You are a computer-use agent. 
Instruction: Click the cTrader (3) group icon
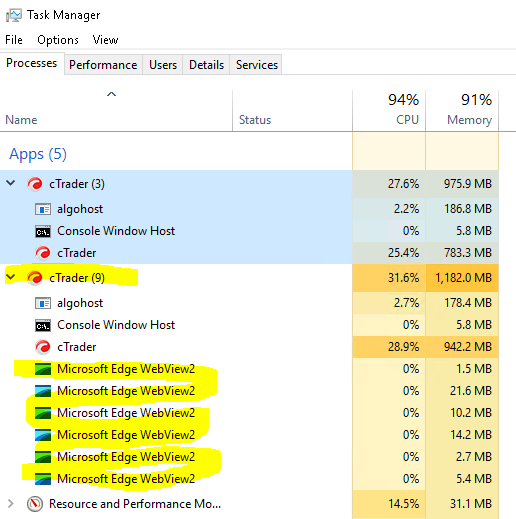(x=35, y=184)
